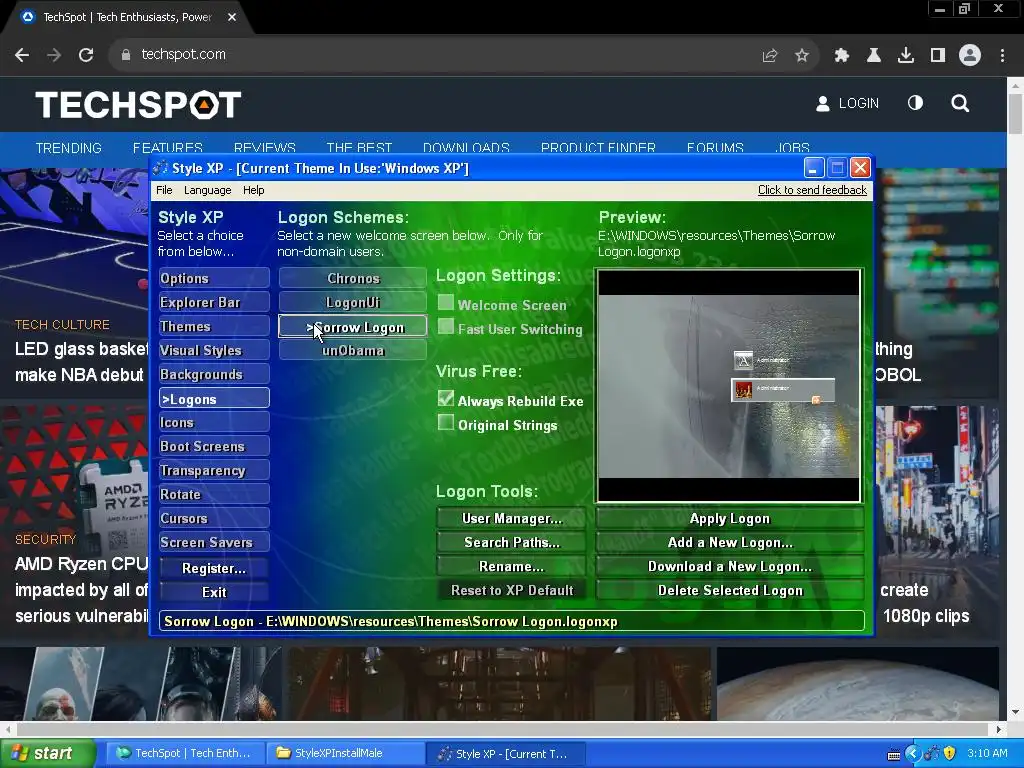Viewport: 1024px width, 768px height.
Task: Click Download a New Logon
Action: [730, 566]
